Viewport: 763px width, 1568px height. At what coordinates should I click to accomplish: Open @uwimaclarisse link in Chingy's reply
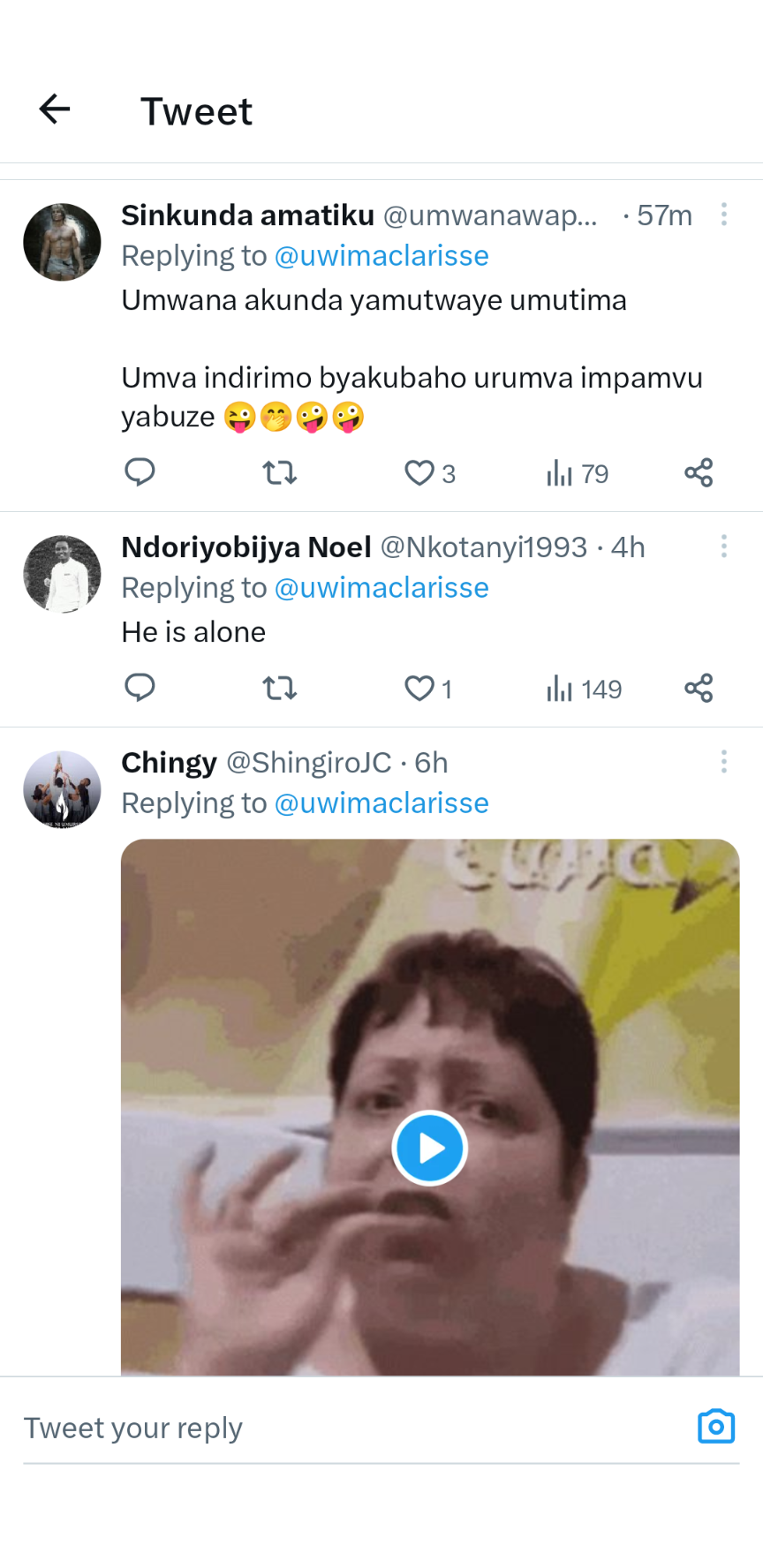click(381, 803)
